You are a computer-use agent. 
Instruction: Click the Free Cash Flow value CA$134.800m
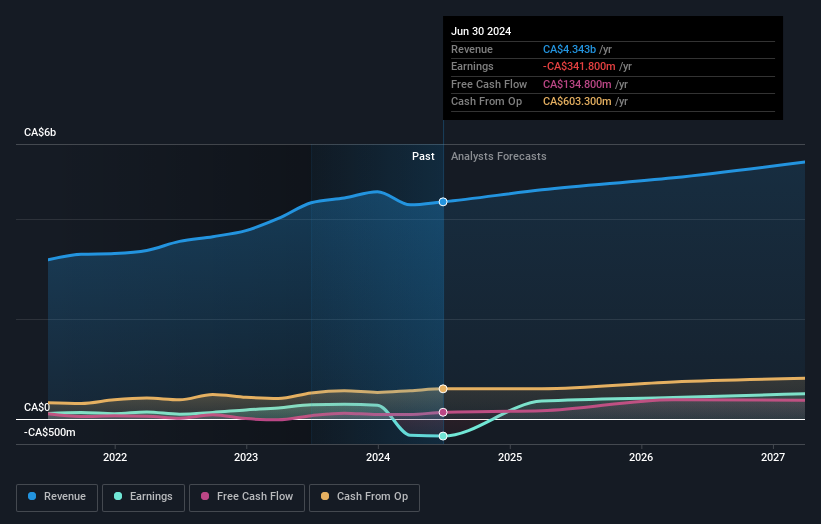pyautogui.click(x=577, y=84)
